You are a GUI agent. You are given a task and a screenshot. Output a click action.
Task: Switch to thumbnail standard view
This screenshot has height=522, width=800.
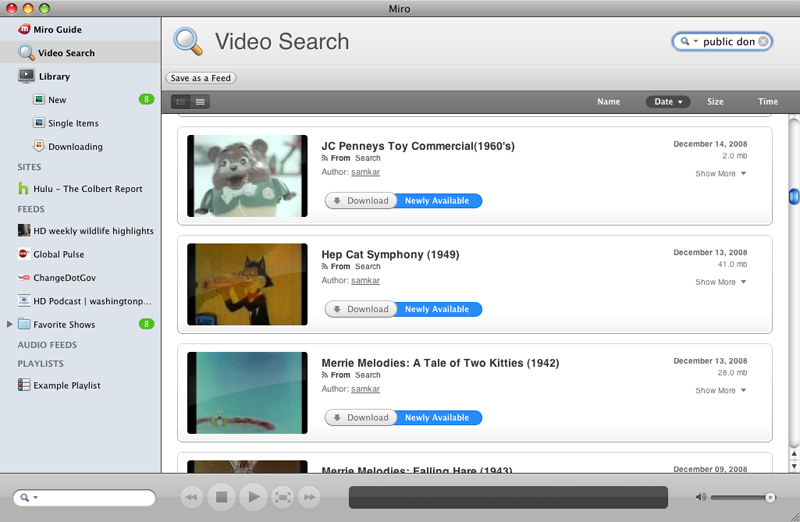(181, 102)
